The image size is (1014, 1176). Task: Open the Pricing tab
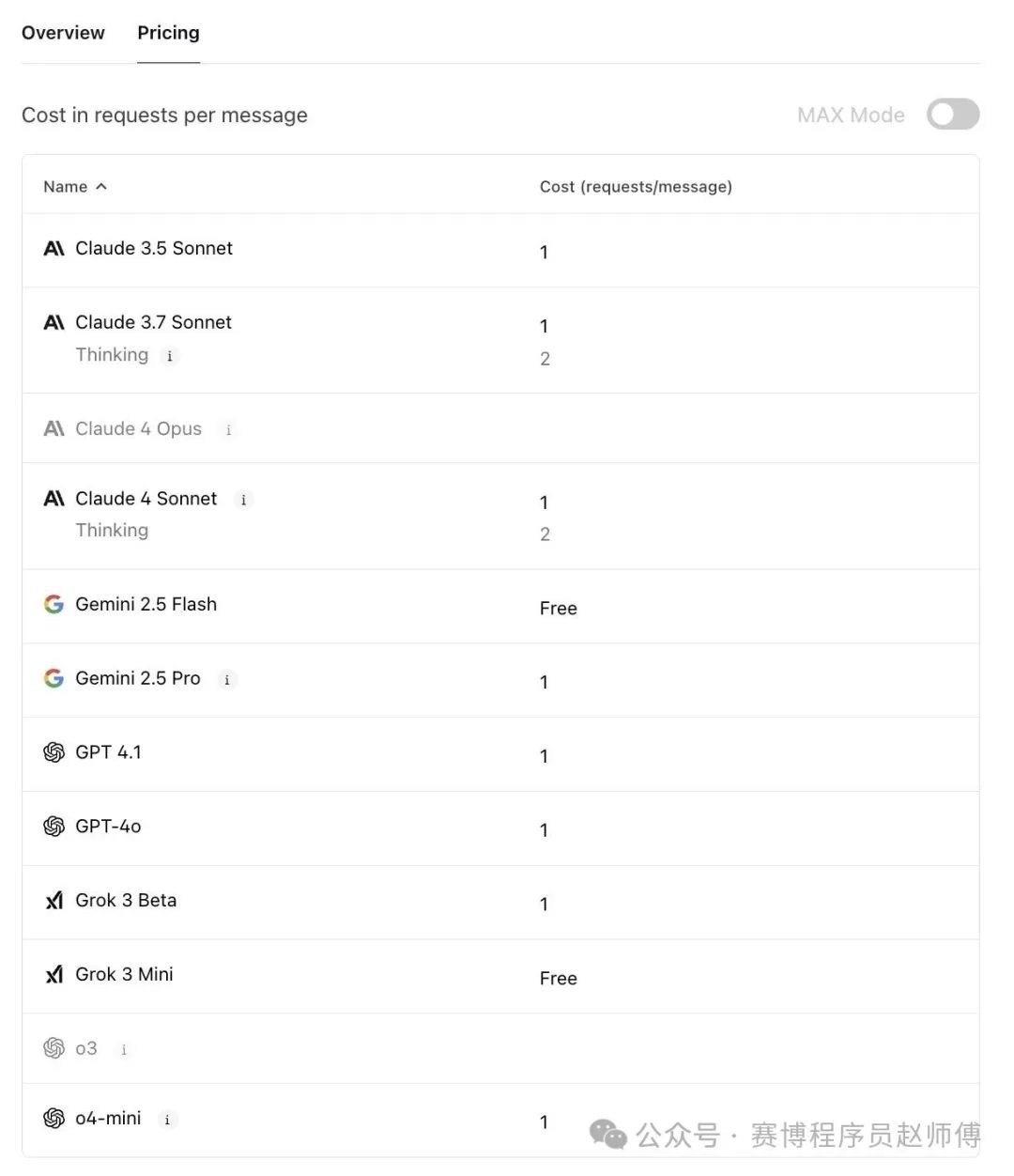(168, 33)
